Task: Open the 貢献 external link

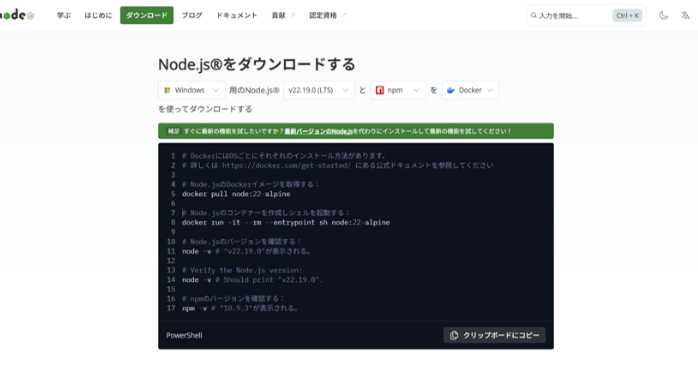Action: [283, 16]
